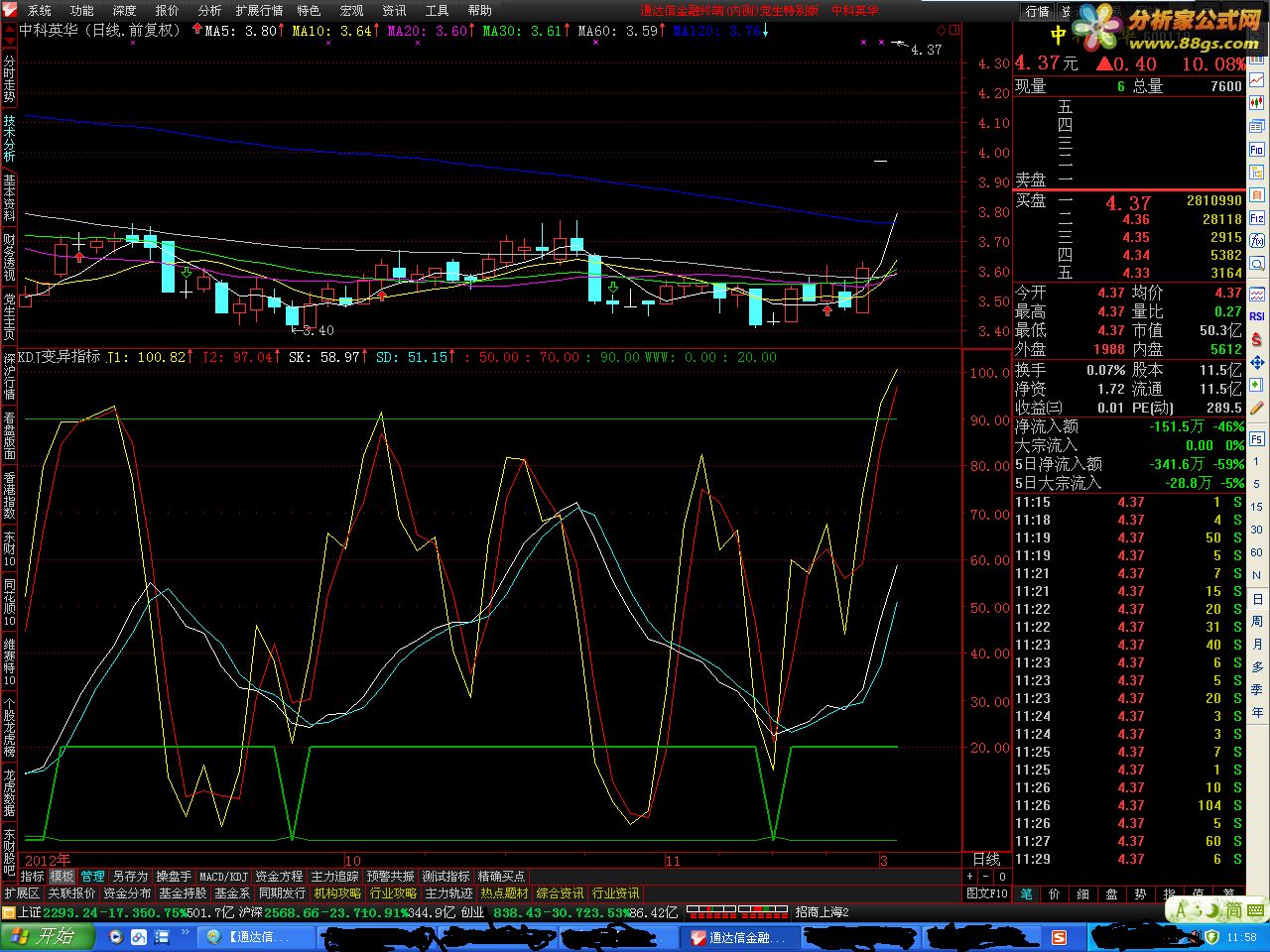Open the 系统 menu
This screenshot has width=1270, height=952.
[x=40, y=10]
